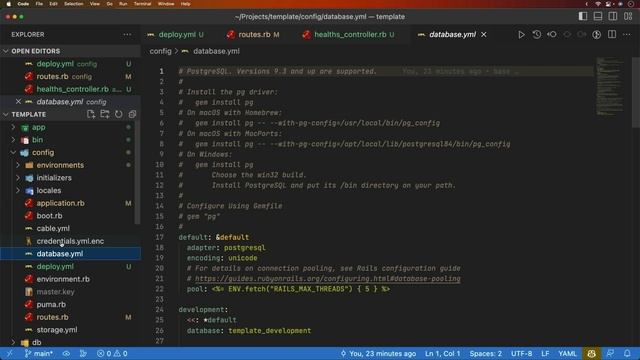Go to previous change icon

pyautogui.click(x=551, y=35)
